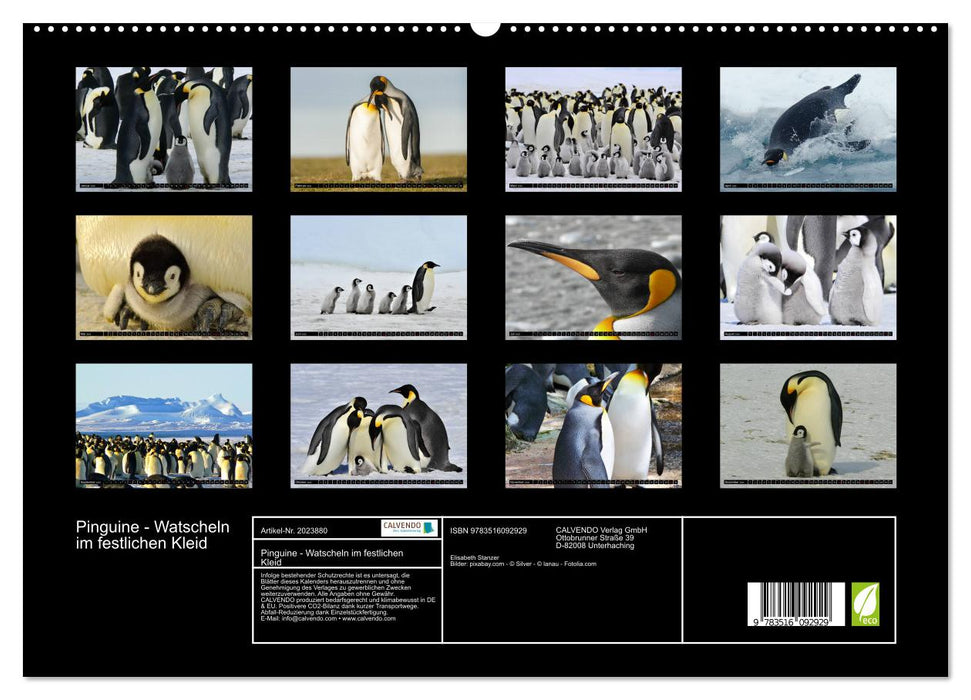Select the diving penguin in water thumbnail
This screenshot has width=971, height=700.
coord(806,132)
